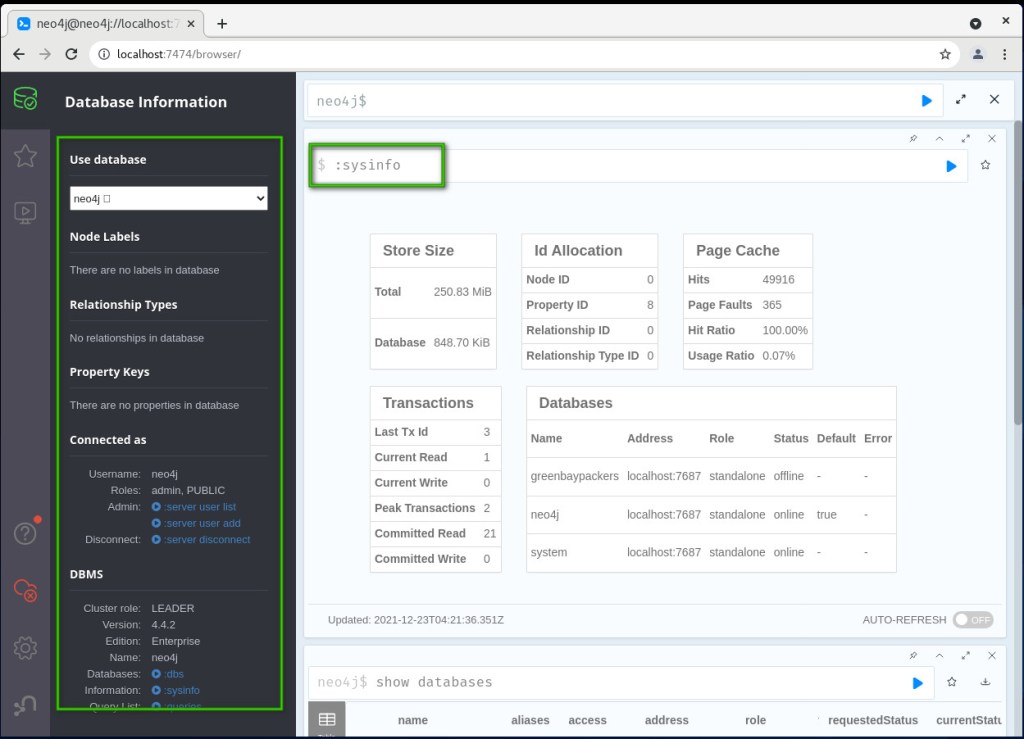Open the Favorites star sidebar icon
The width and height of the screenshot is (1024, 739).
tap(25, 156)
